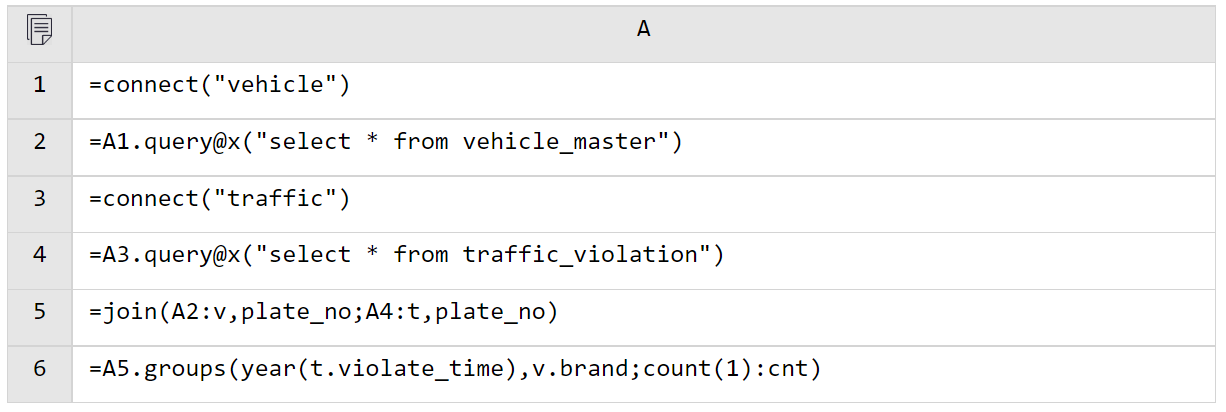Click the word vehicle_master in row 2
1226x412 pixels.
[558, 142]
